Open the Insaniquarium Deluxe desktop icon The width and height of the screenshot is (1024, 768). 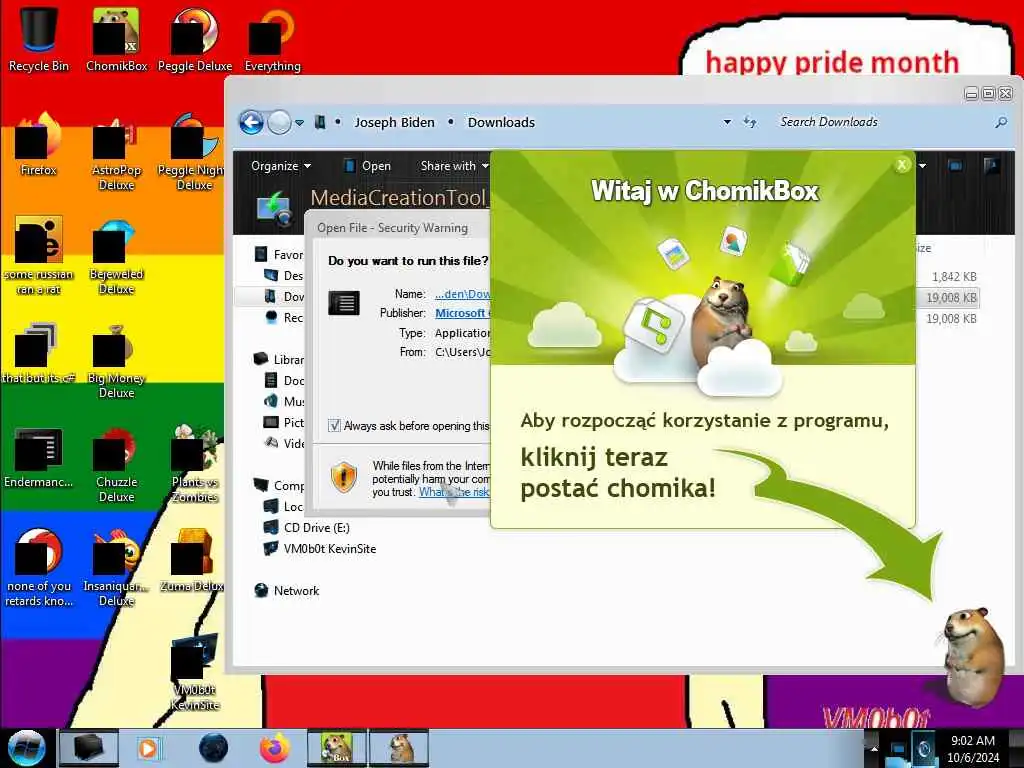coord(116,568)
